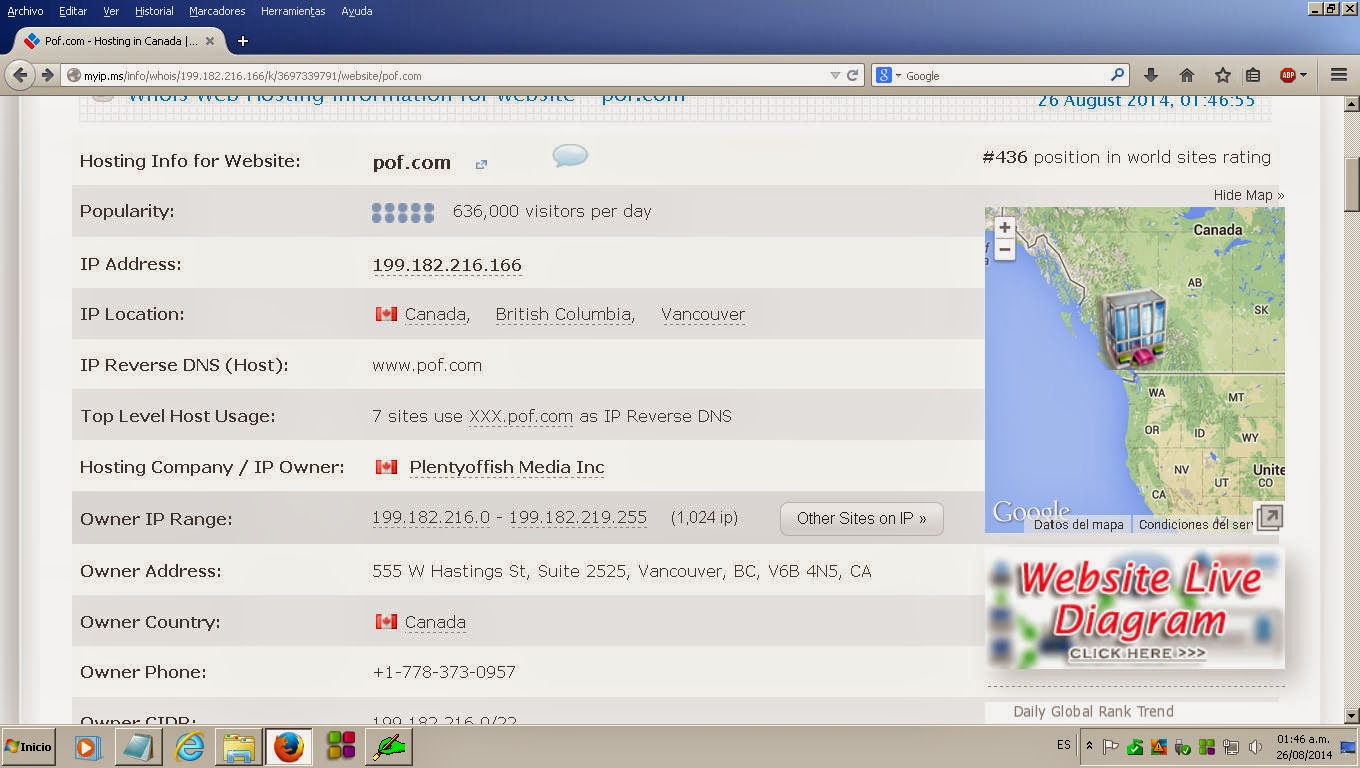Open Adblock Plus dropdown arrow
The height and width of the screenshot is (768, 1360).
[1302, 76]
